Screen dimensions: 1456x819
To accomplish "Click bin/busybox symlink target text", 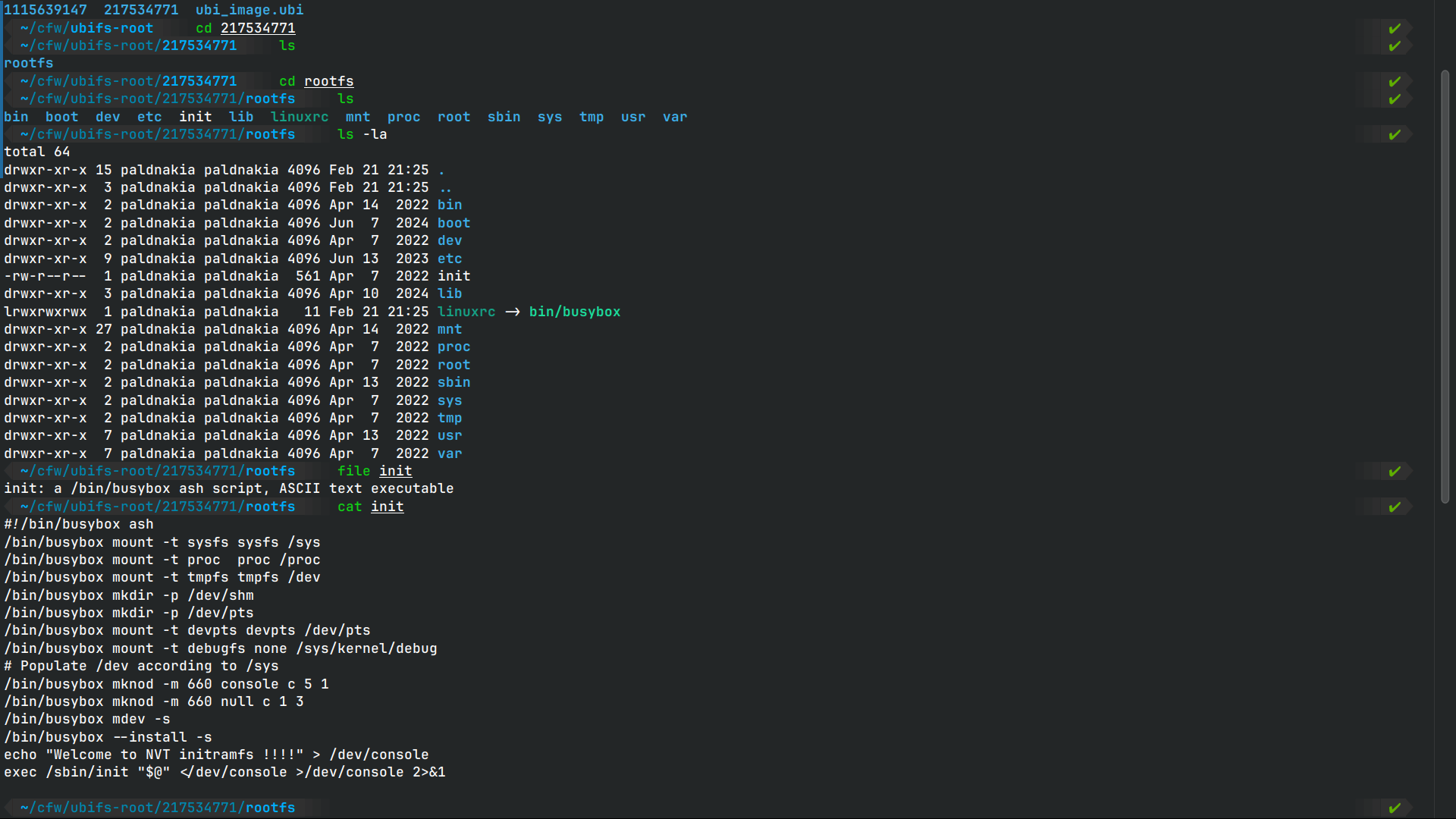I will pyautogui.click(x=574, y=312).
